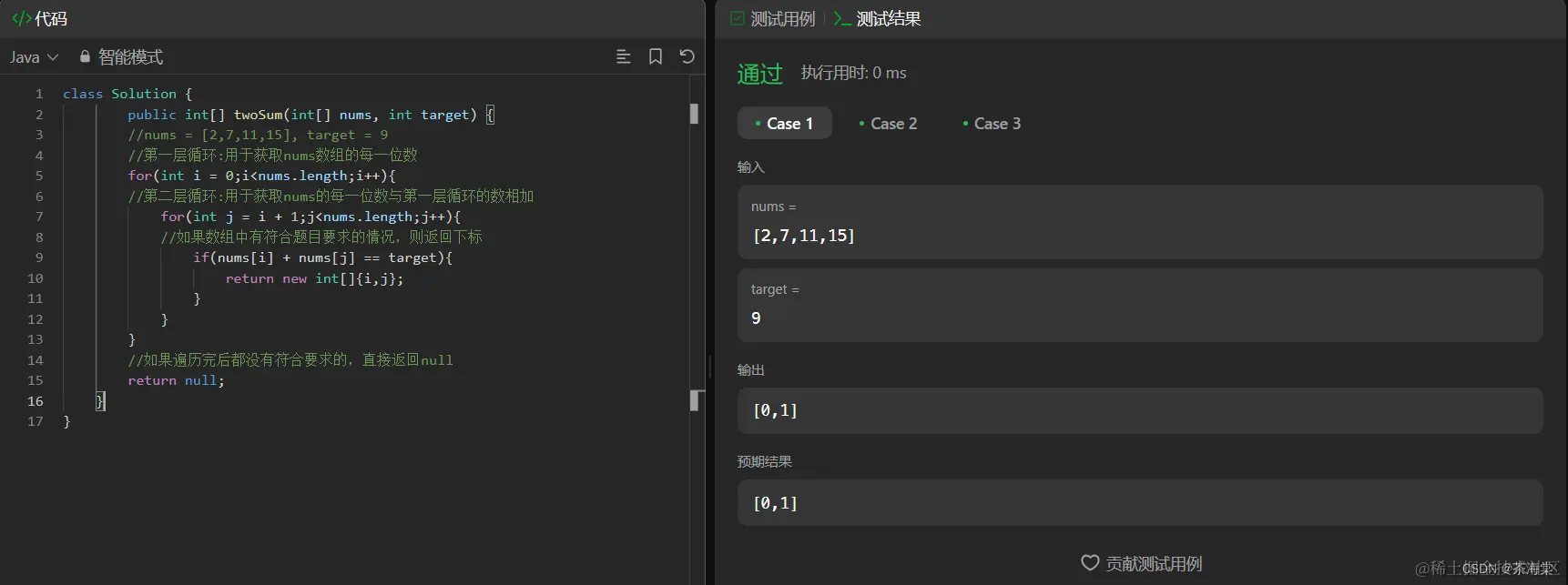This screenshot has height=585, width=1568.
Task: Click the bookmark icon in editor toolbar
Action: 655,56
